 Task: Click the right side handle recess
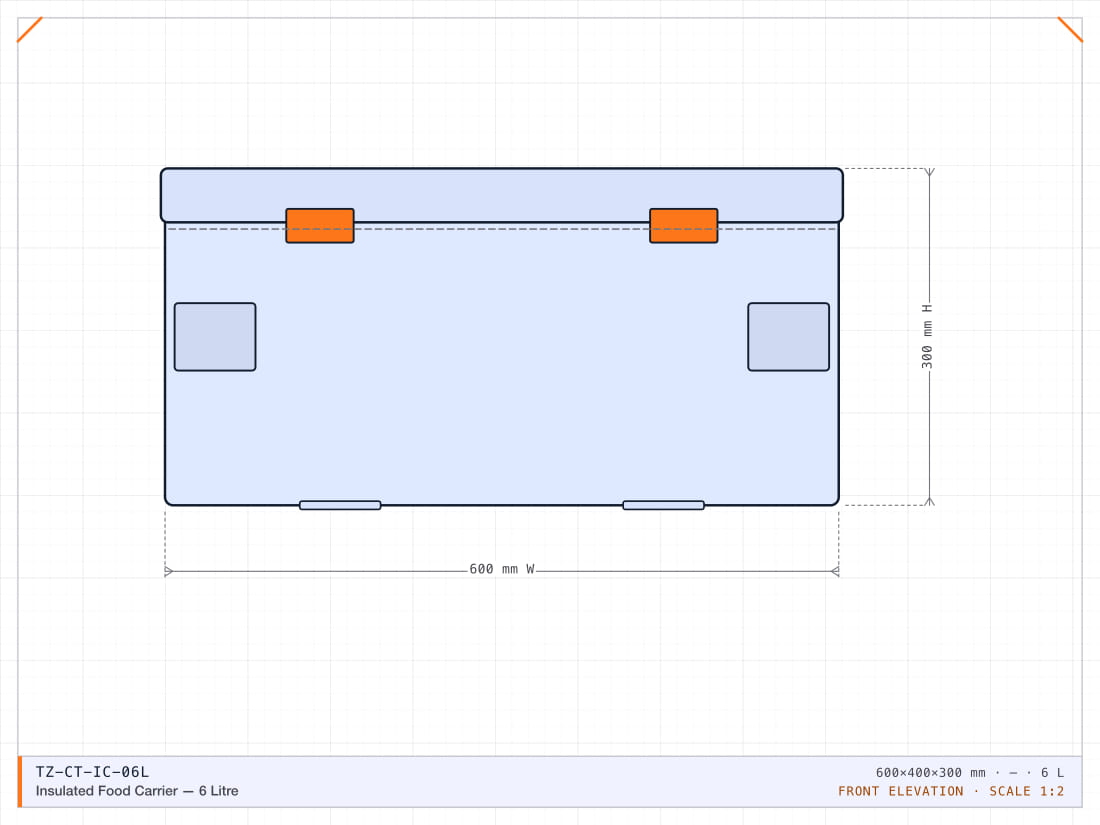789,337
